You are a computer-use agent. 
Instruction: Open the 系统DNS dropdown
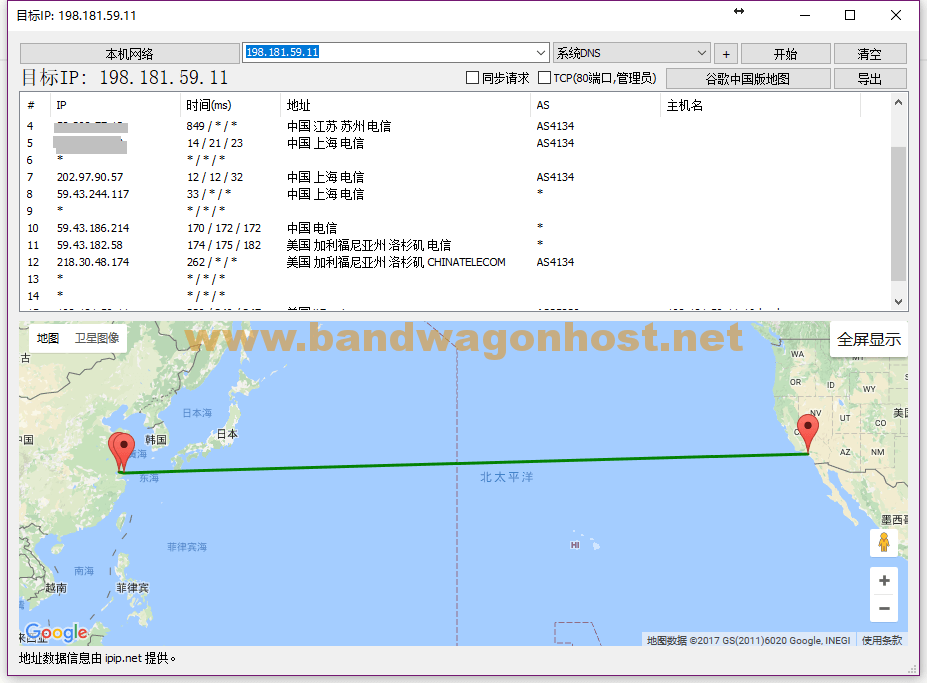[631, 53]
